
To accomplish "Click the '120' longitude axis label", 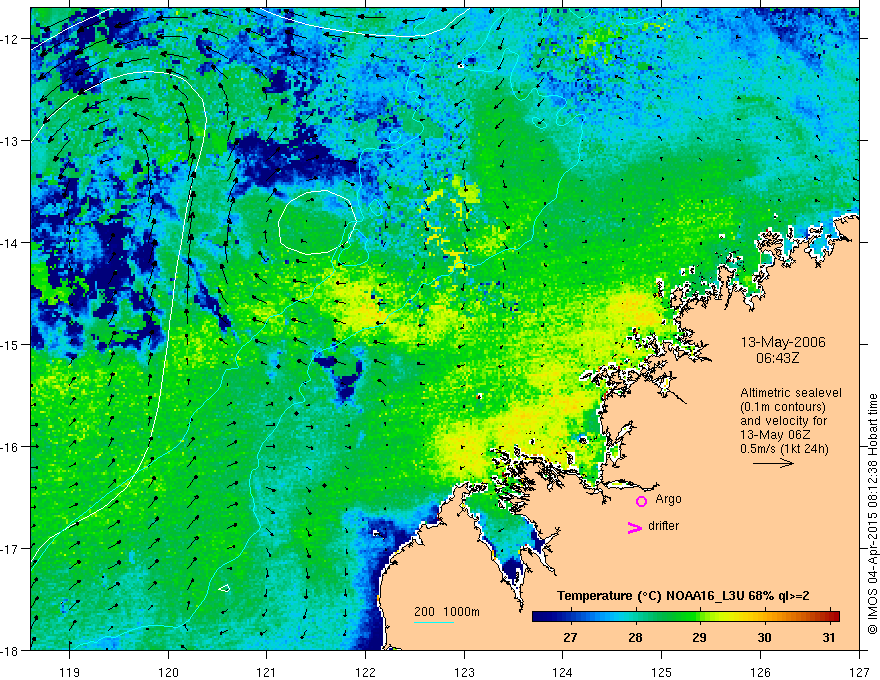I will pos(168,672).
